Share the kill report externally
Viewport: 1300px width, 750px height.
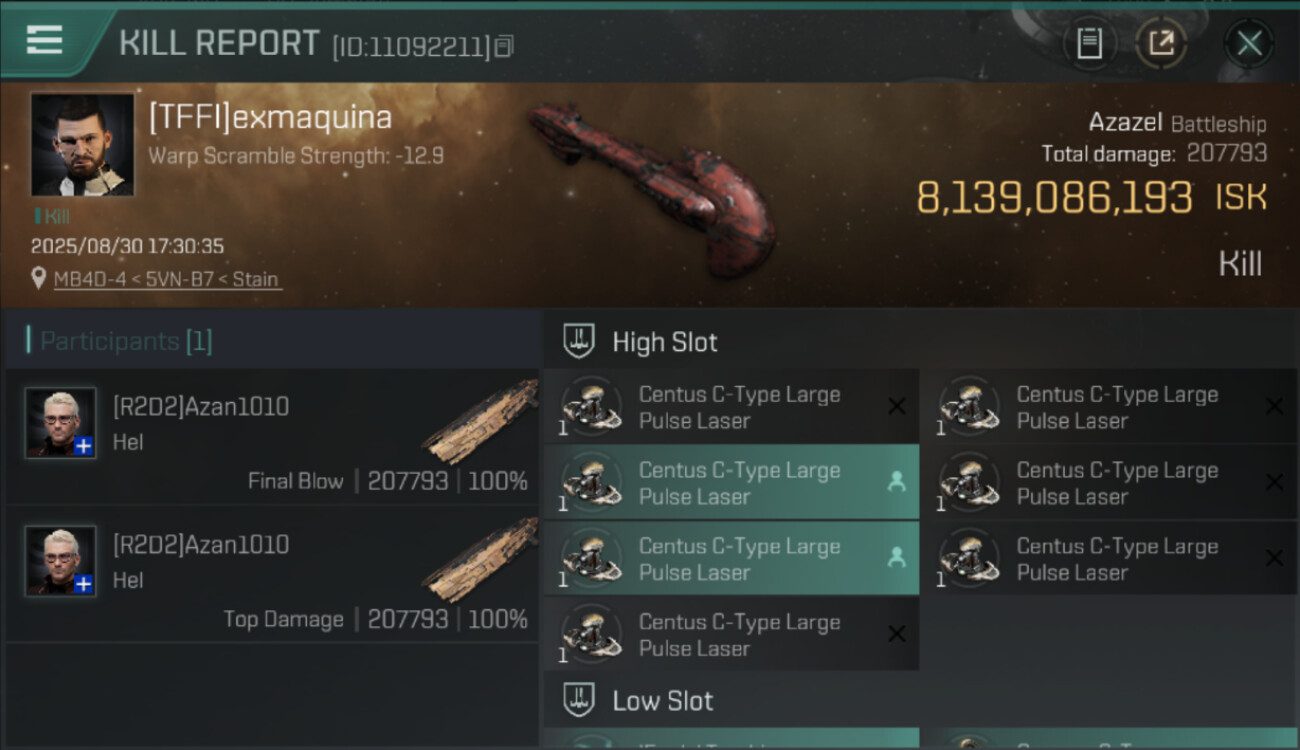pos(1160,43)
